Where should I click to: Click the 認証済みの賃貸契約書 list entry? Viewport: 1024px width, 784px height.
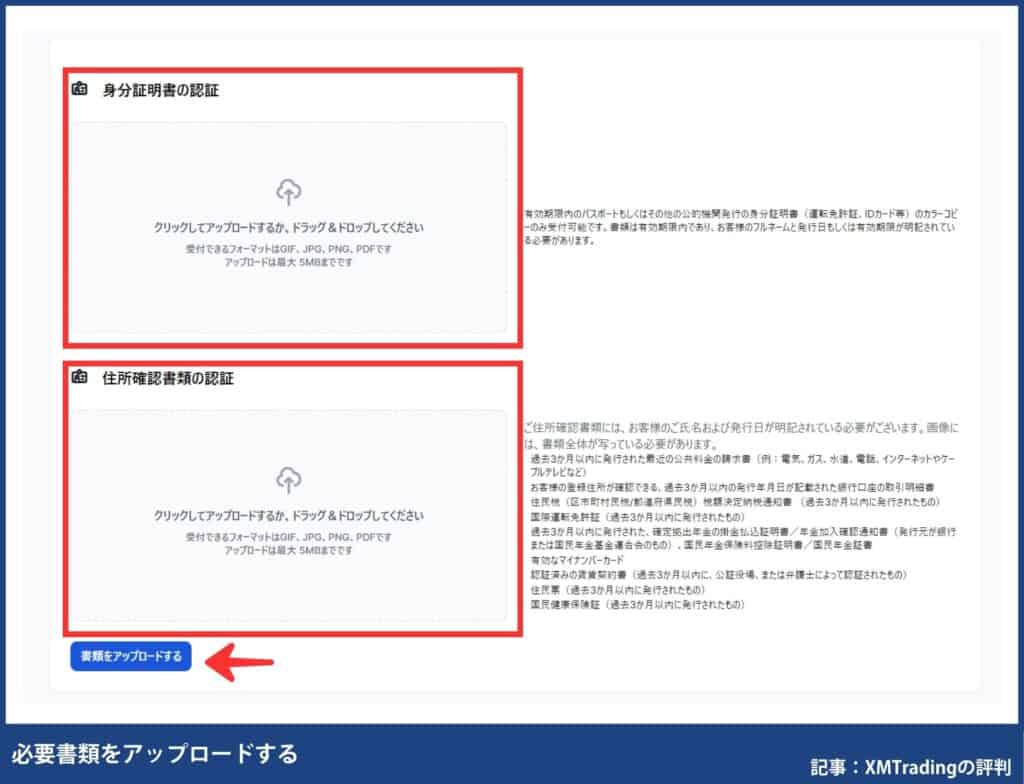pyautogui.click(x=718, y=575)
